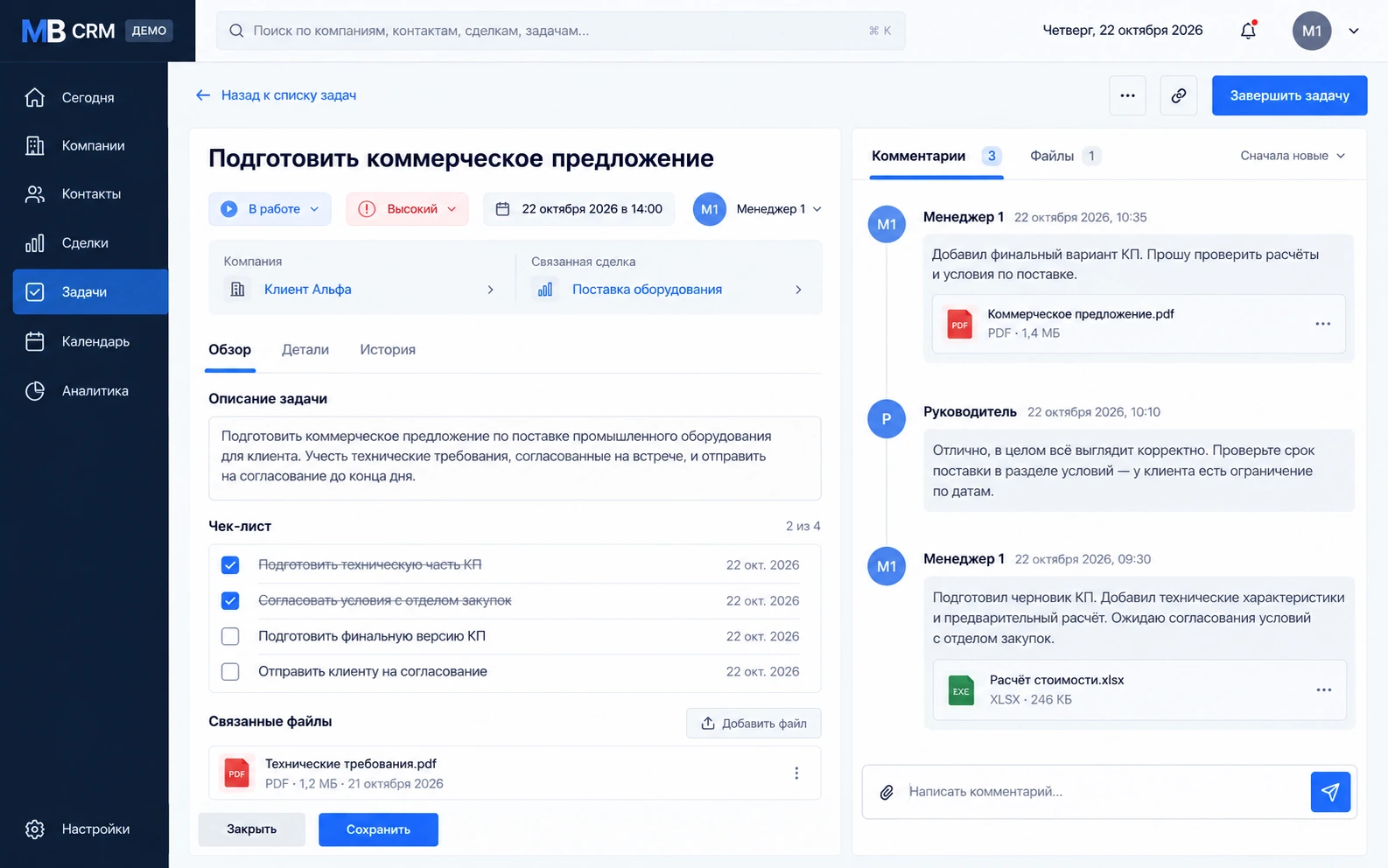Click Завершить задачу button
This screenshot has width=1388, height=868.
click(x=1289, y=95)
